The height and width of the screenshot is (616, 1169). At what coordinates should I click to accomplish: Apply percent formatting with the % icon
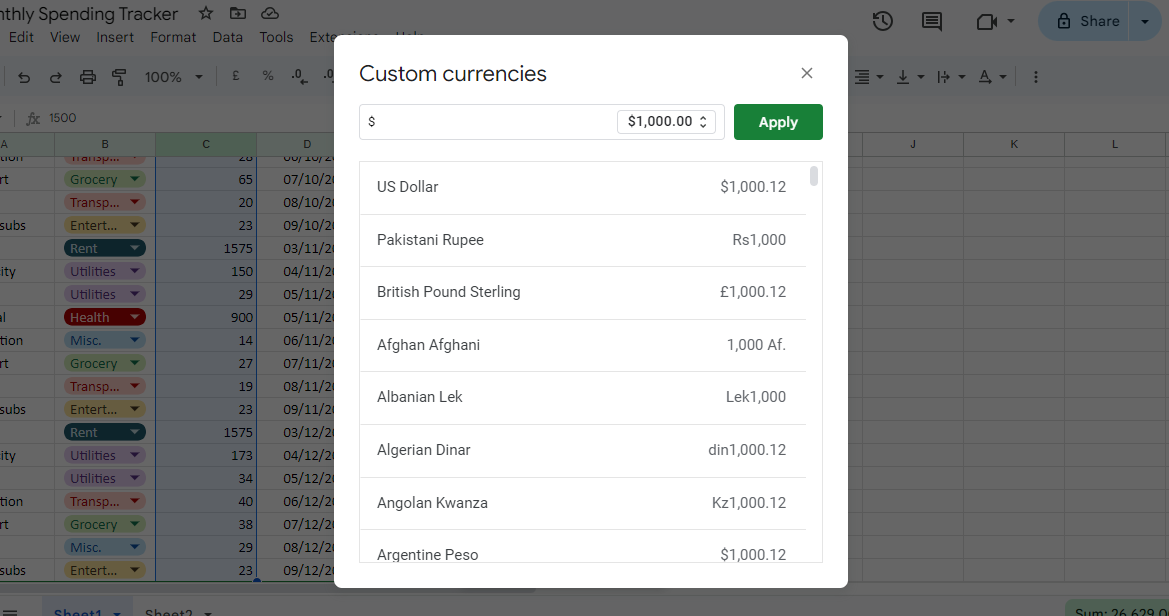(267, 76)
